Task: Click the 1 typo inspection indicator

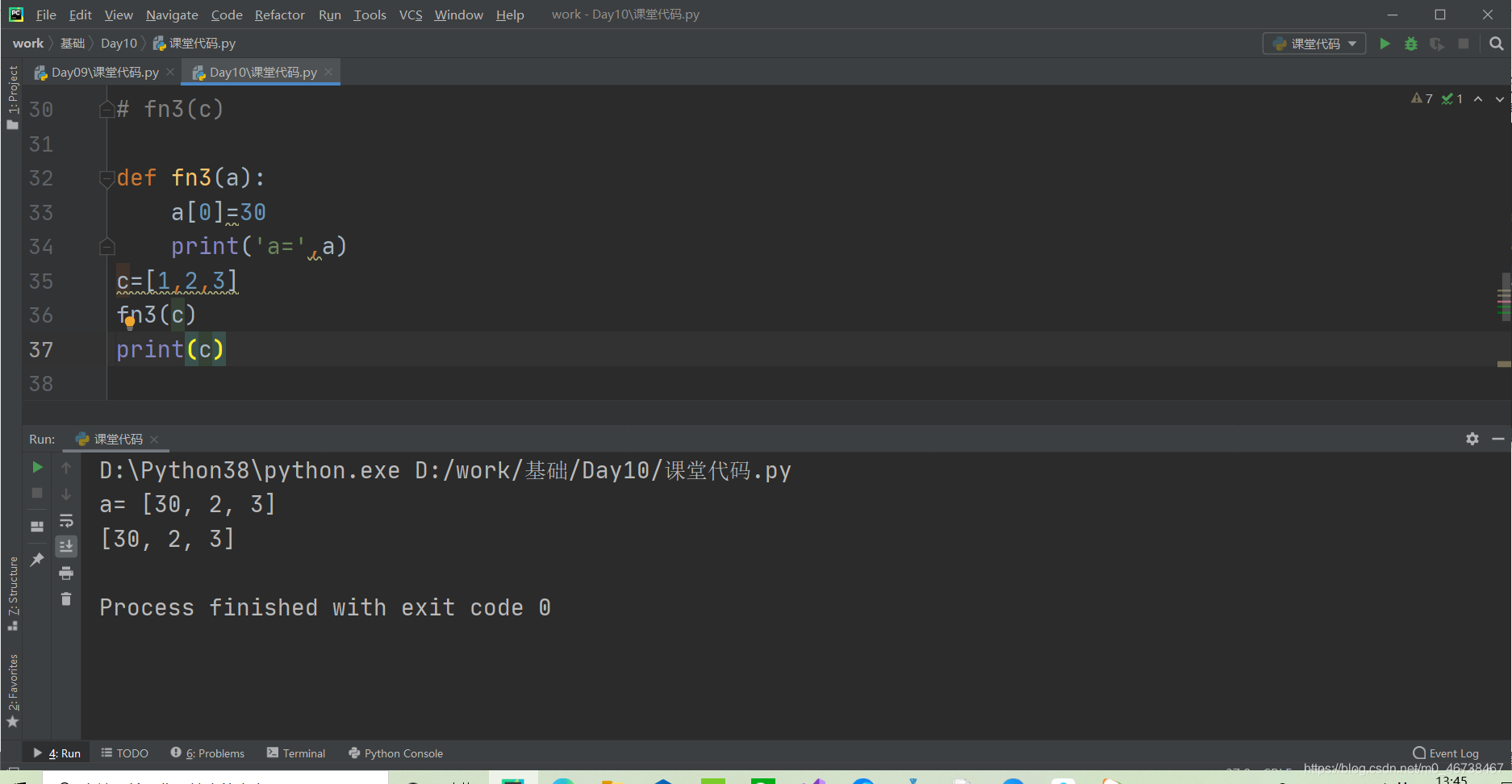Action: pos(1452,98)
